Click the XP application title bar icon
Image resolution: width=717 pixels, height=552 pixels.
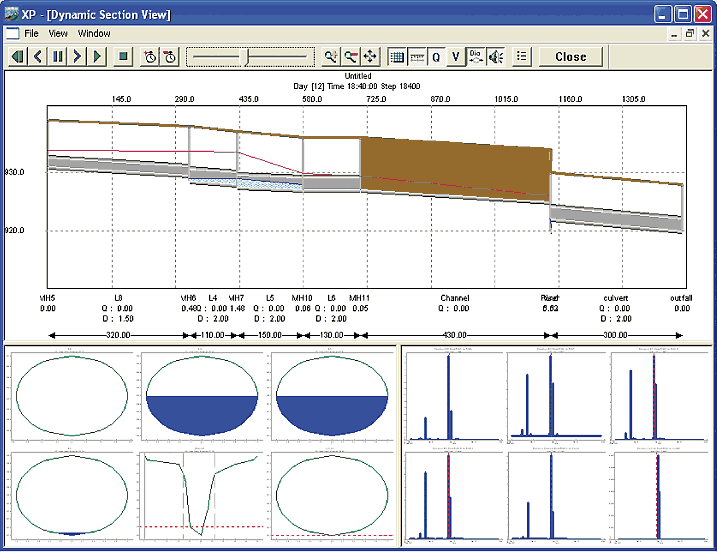pyautogui.click(x=11, y=14)
